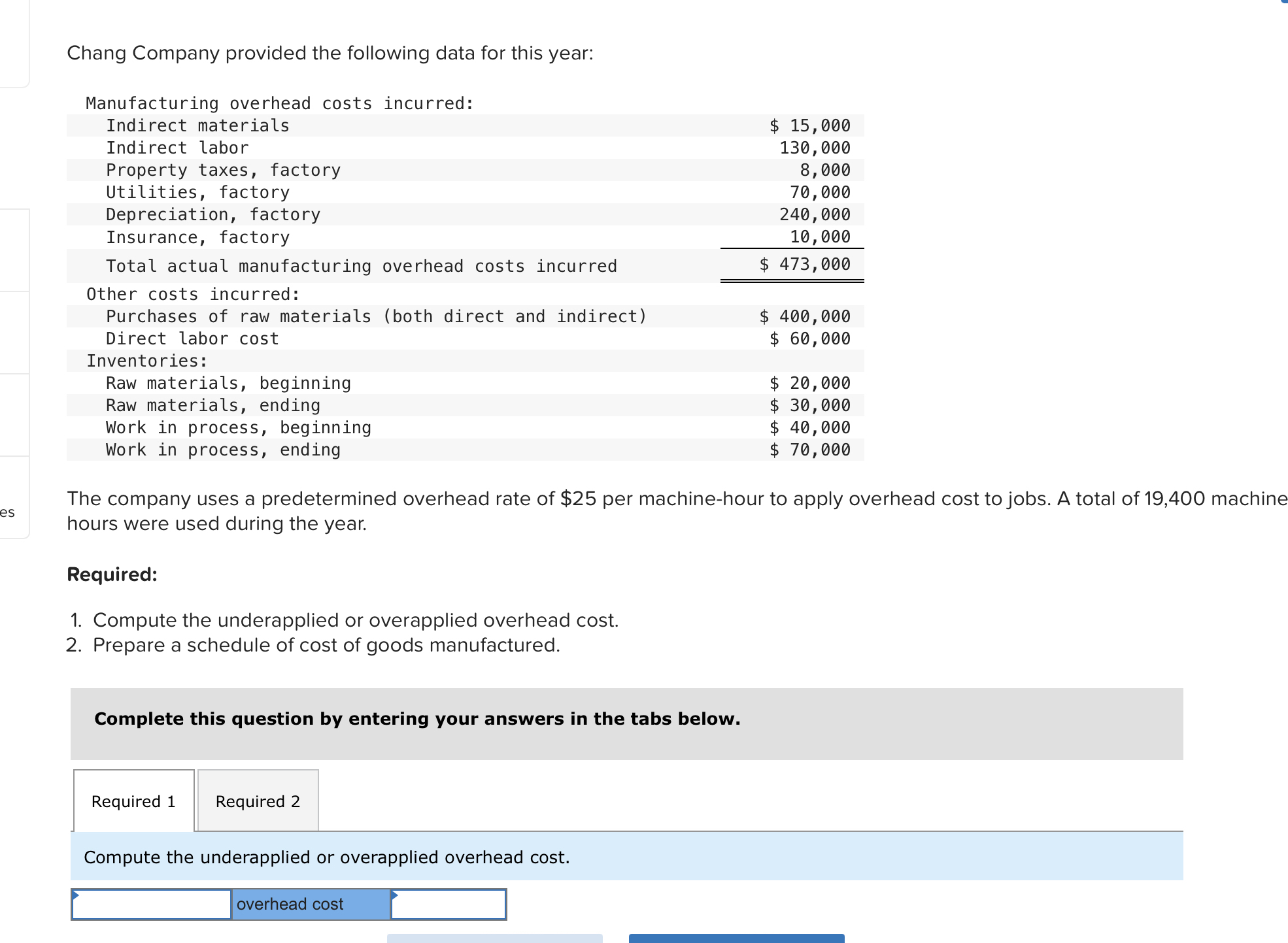Click requirement 2 about cost of goods manufactured

tap(326, 645)
